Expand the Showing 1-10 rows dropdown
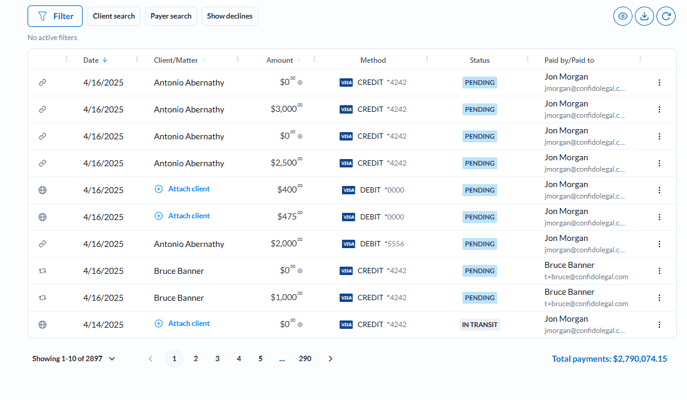Viewport: 687px width, 400px height. click(x=73, y=358)
